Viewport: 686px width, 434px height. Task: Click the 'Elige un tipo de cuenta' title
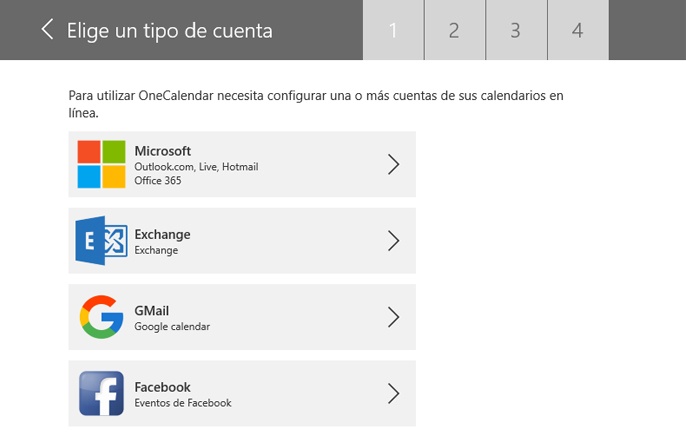[169, 30]
